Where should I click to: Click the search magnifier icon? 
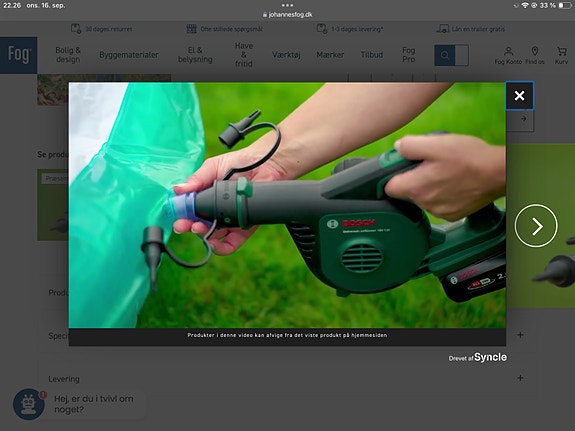coord(445,55)
